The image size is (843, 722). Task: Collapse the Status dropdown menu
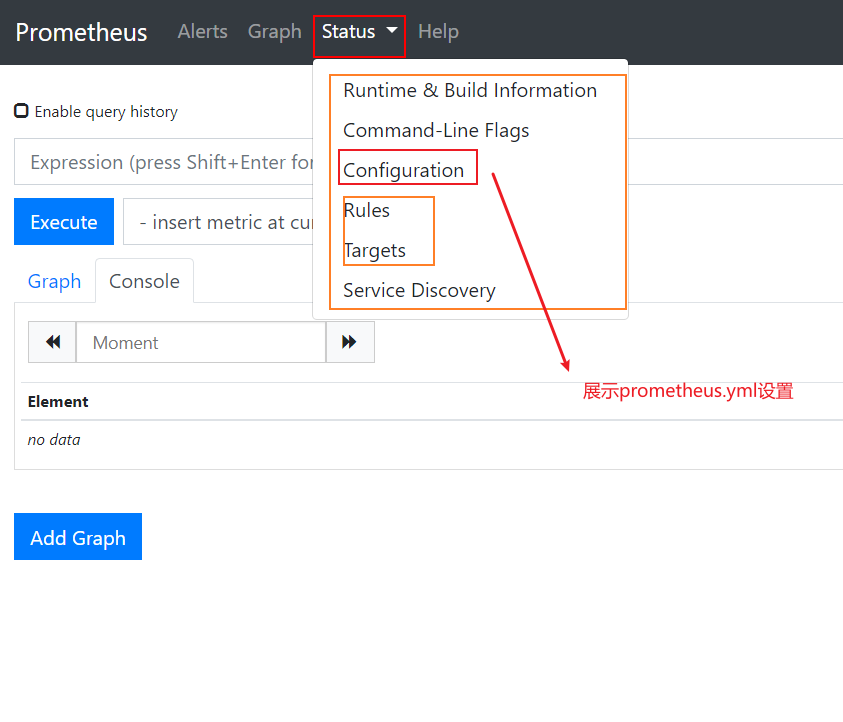[359, 32]
